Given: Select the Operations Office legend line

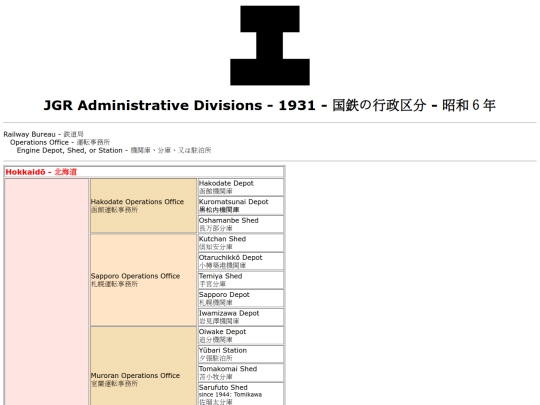Looking at the screenshot, I should (x=60, y=142).
